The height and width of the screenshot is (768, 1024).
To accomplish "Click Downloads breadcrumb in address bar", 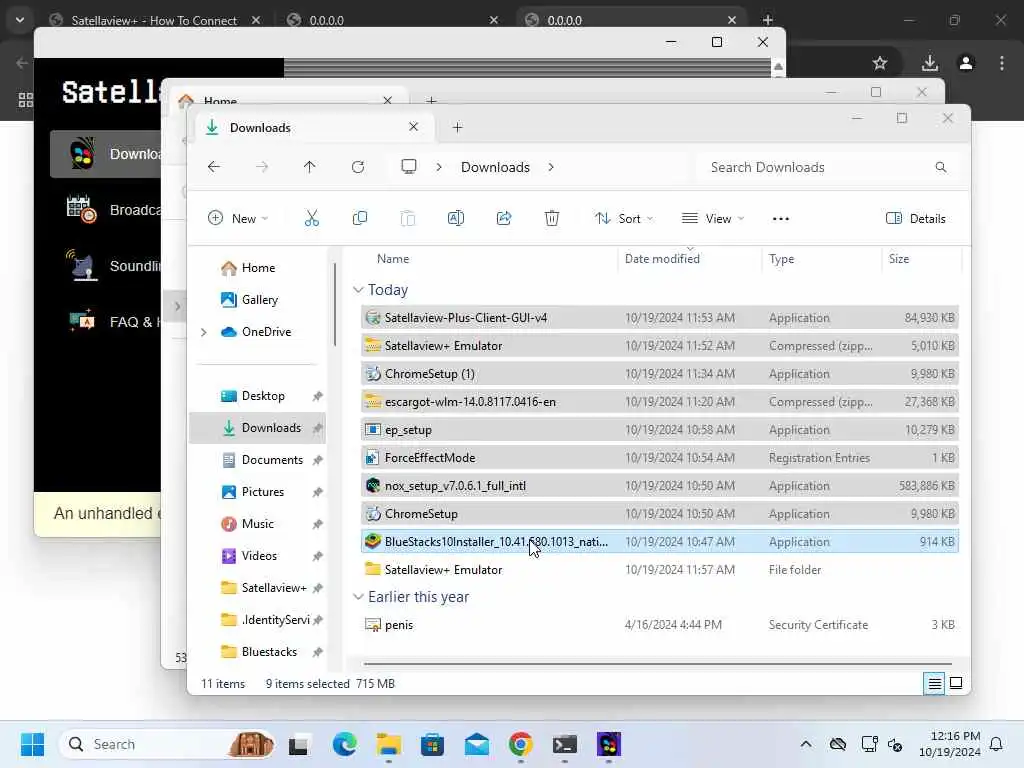I will click(495, 167).
